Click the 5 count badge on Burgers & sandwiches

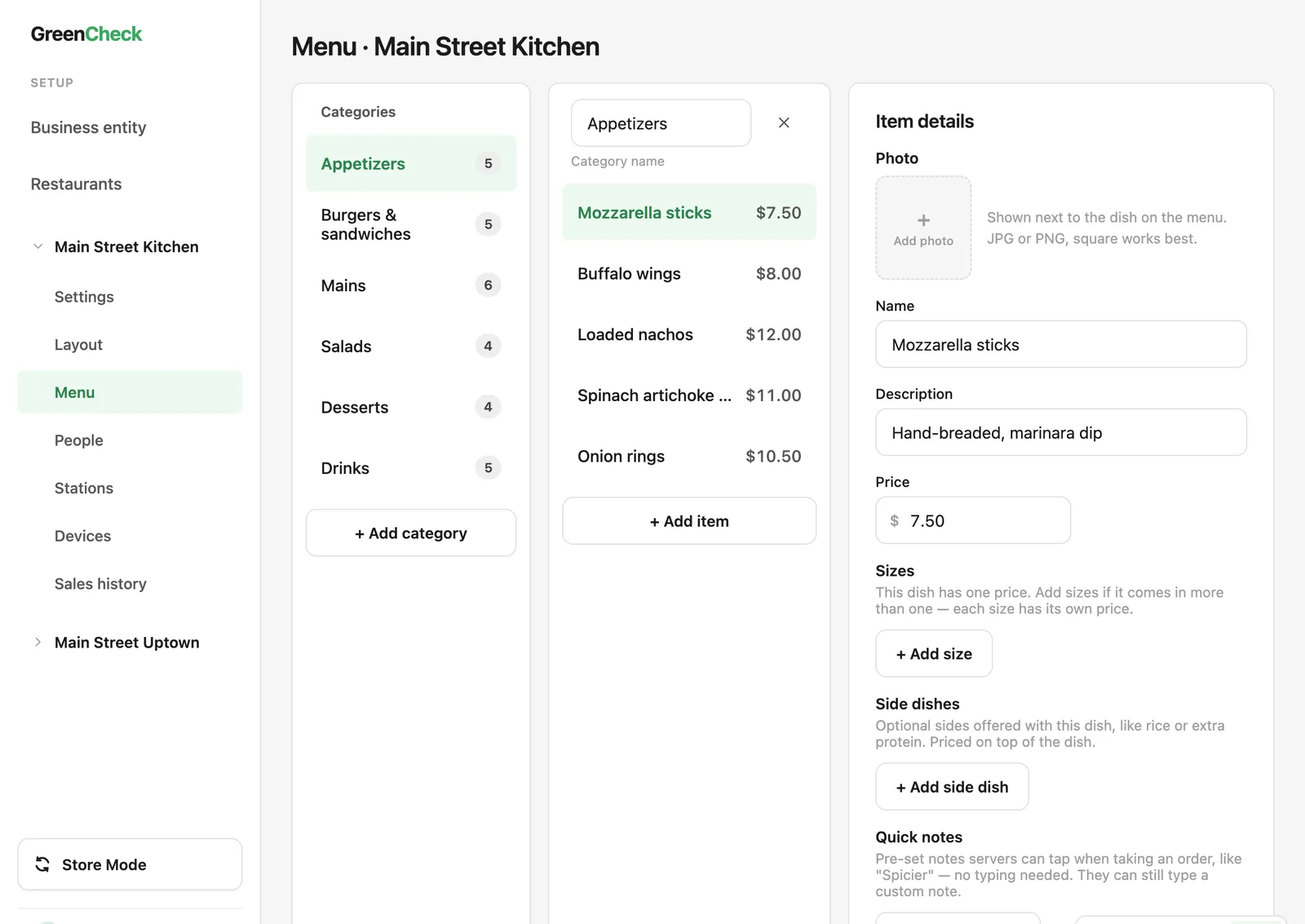tap(488, 224)
